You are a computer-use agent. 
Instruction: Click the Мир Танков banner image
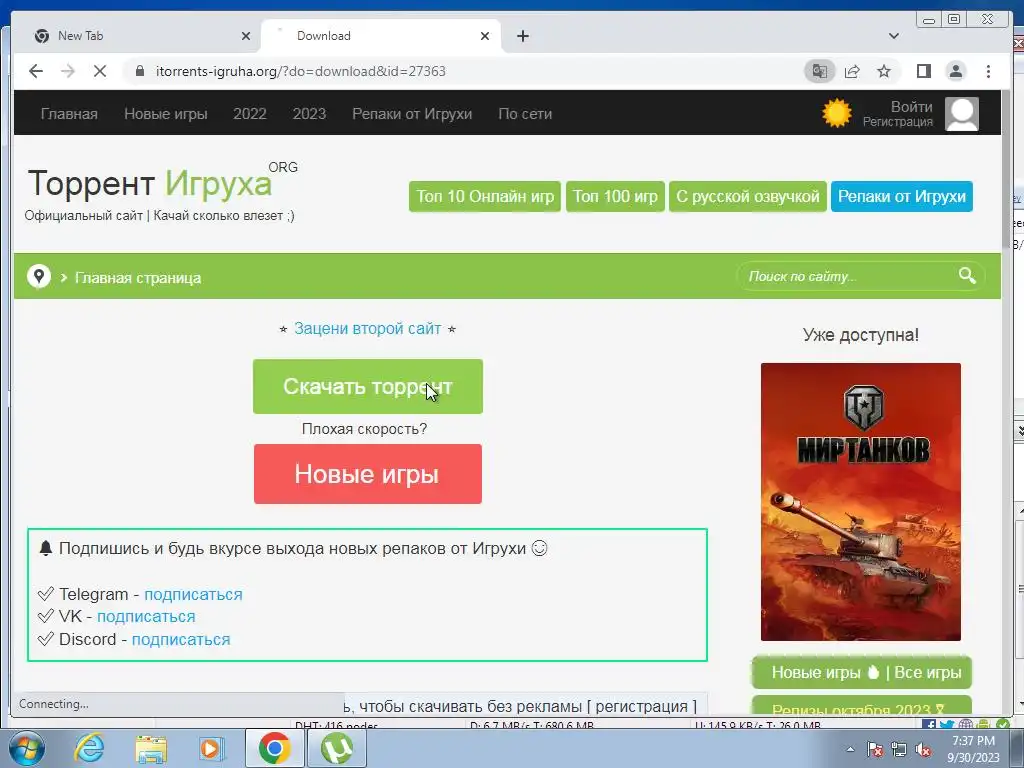pyautogui.click(x=861, y=502)
